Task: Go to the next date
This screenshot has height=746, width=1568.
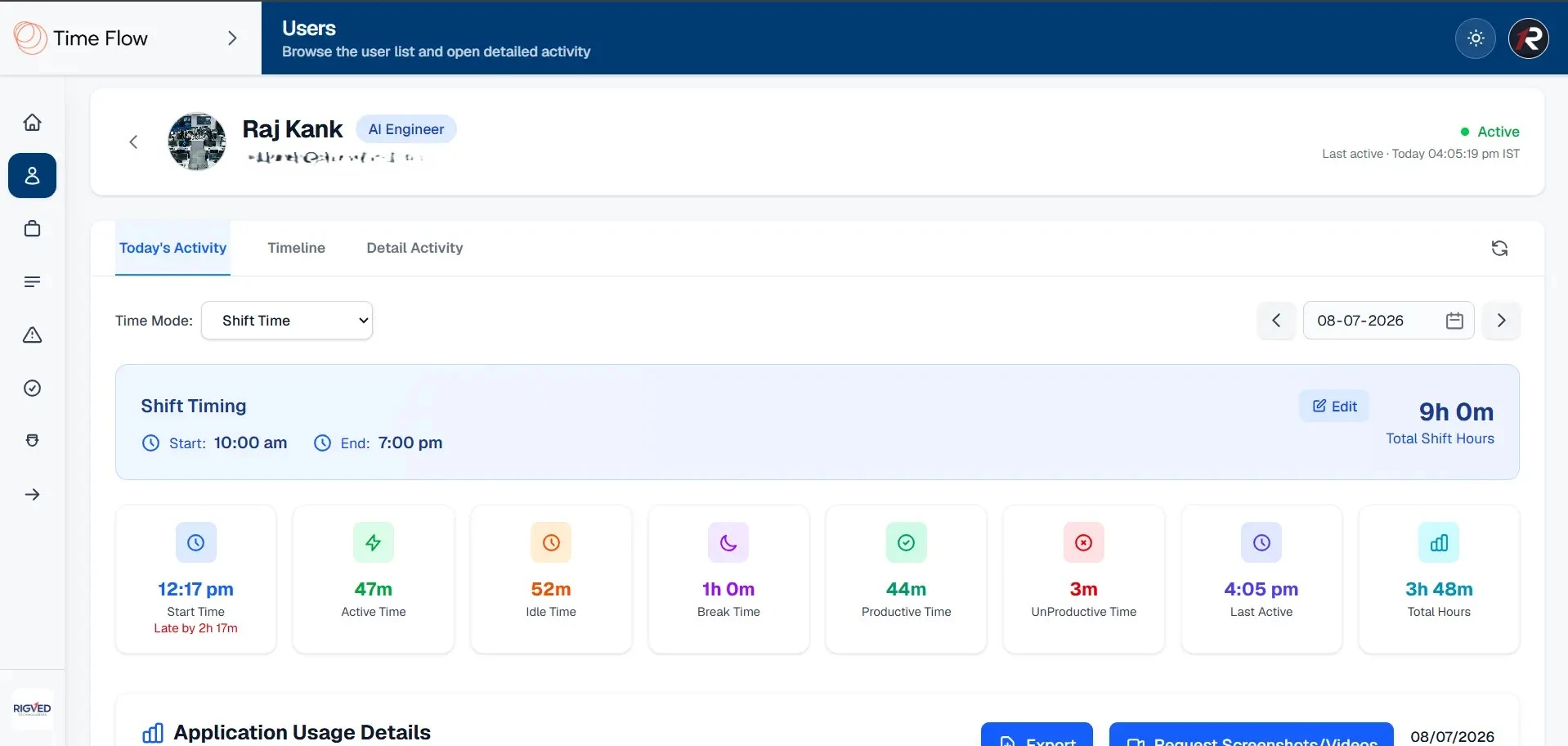Action: point(1501,321)
